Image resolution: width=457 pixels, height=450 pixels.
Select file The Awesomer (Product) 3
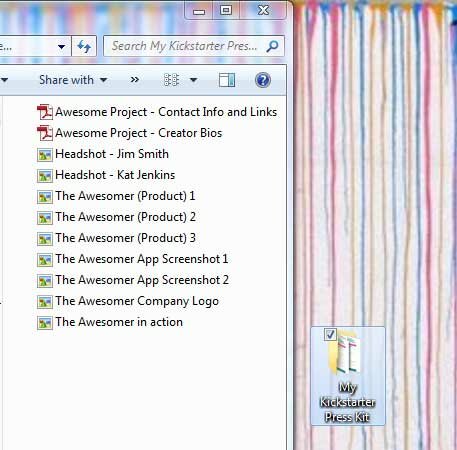116,238
